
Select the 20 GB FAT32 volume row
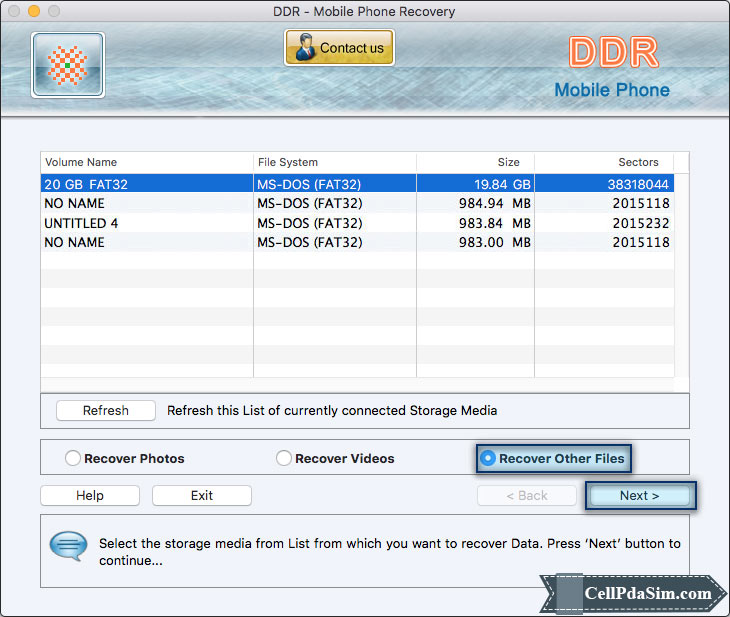click(357, 184)
